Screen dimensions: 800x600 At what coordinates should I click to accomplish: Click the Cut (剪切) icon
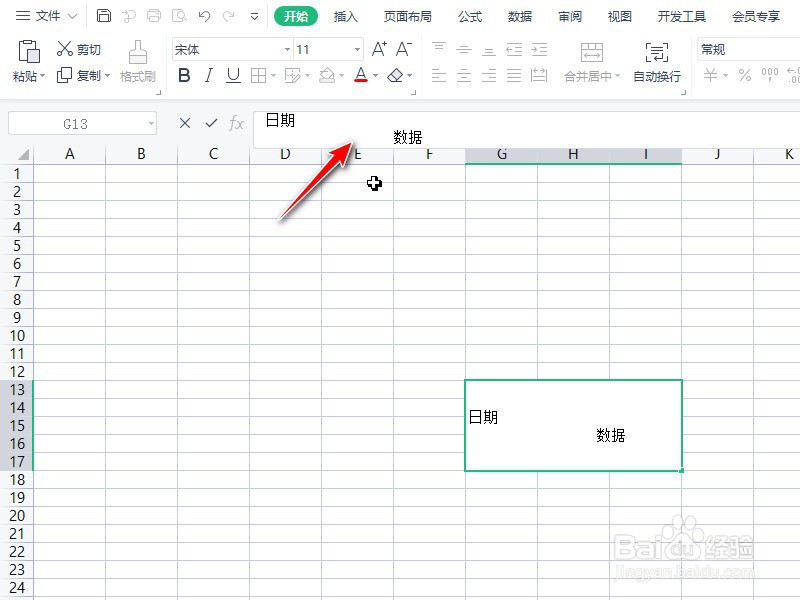78,48
